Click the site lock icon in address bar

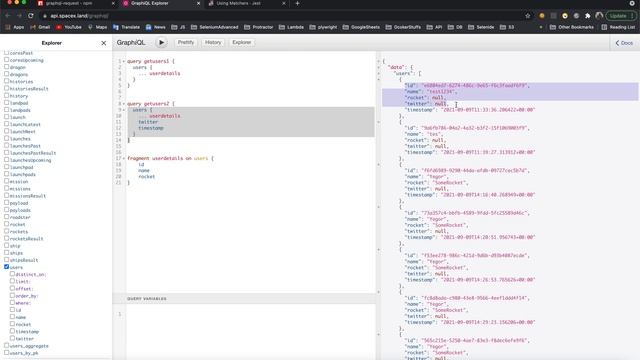pos(44,16)
